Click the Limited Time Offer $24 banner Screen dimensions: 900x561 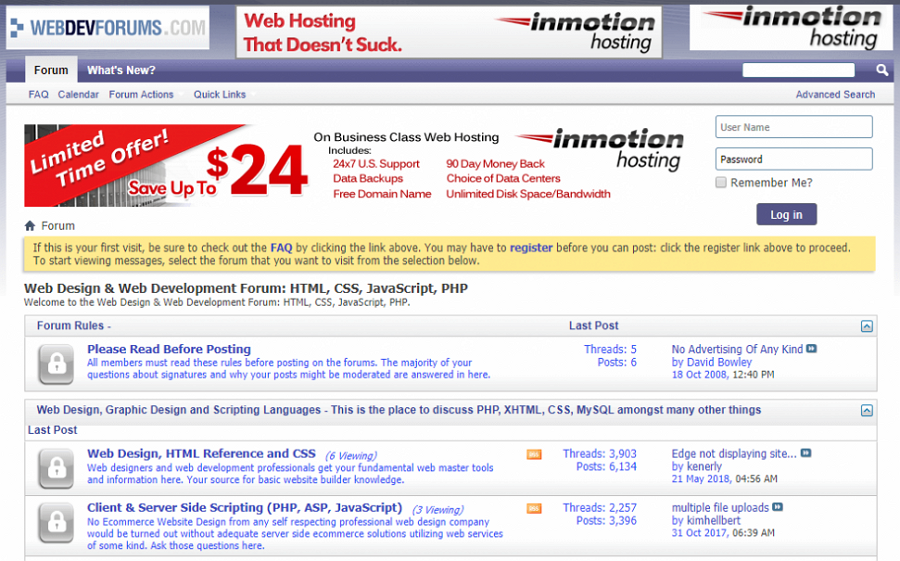pos(354,165)
